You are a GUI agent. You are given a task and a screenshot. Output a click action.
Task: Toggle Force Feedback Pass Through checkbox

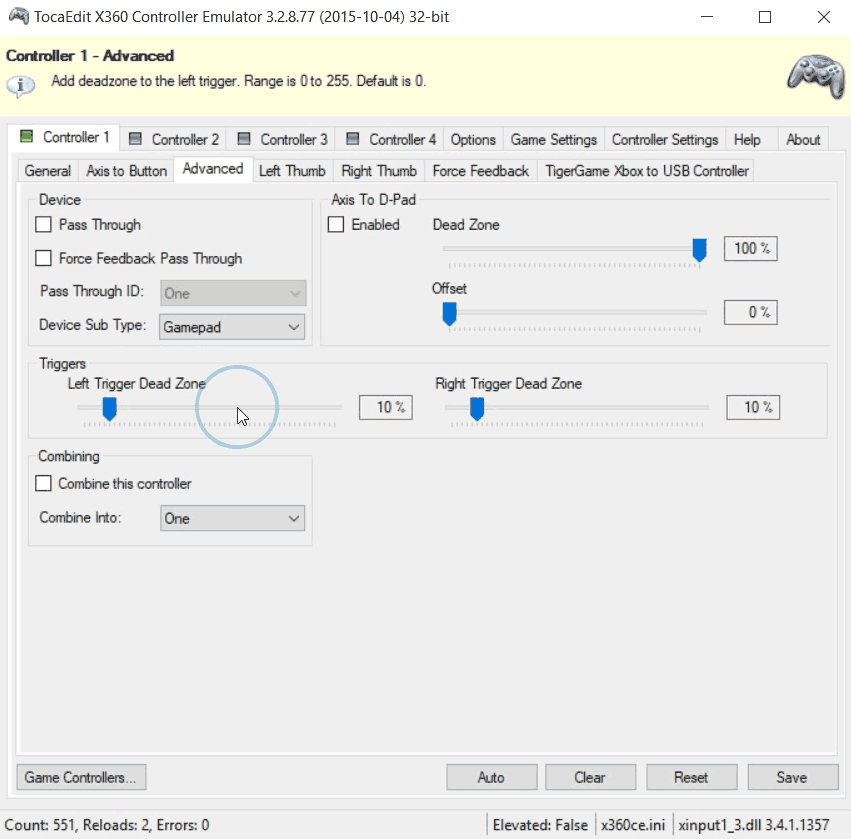click(43, 258)
